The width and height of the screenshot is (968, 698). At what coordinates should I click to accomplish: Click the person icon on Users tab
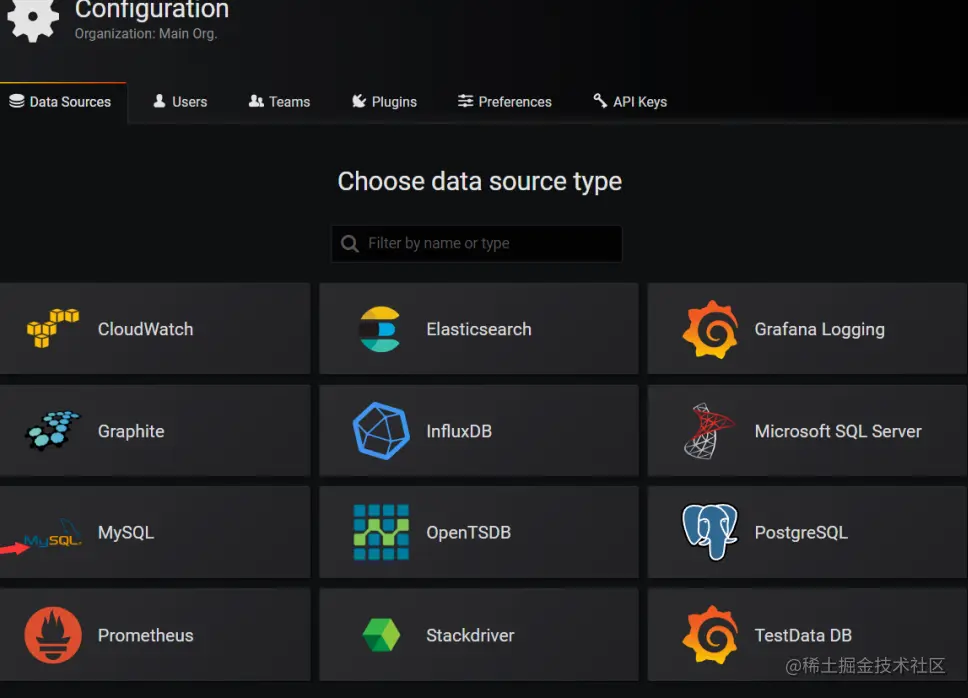[159, 101]
